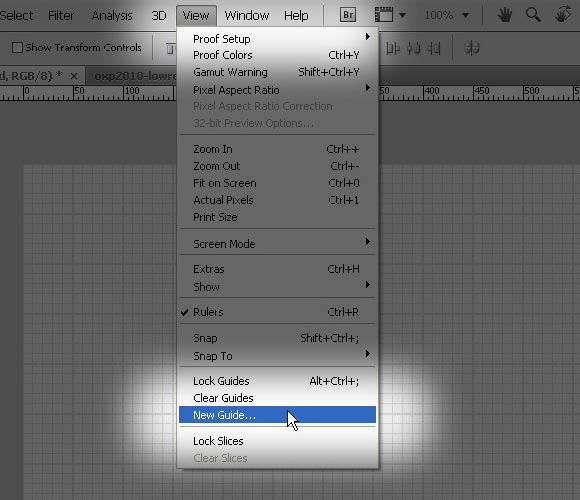Viewport: 580px width, 500px height.
Task: Choose Zoom In from the menu
Action: pos(277,149)
